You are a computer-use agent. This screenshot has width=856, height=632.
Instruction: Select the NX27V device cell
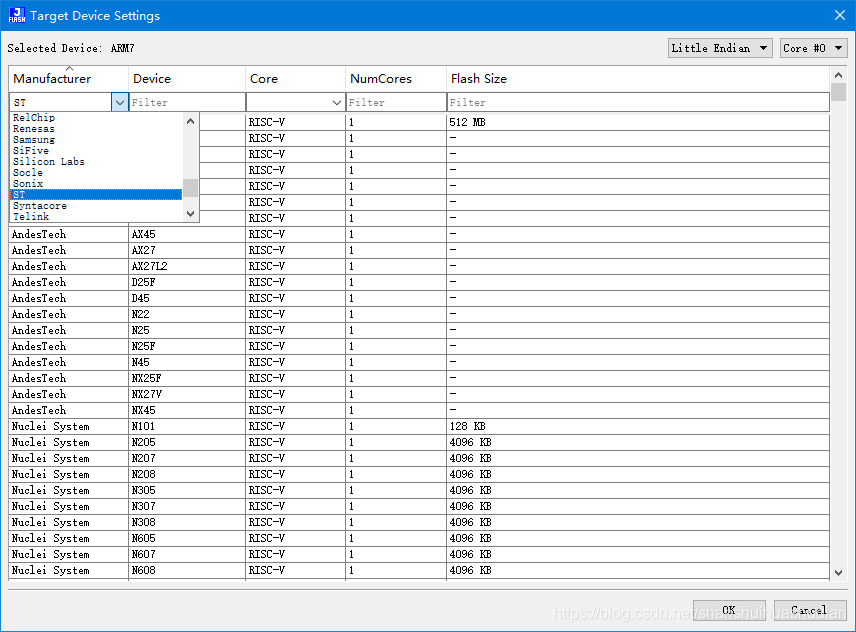click(187, 394)
